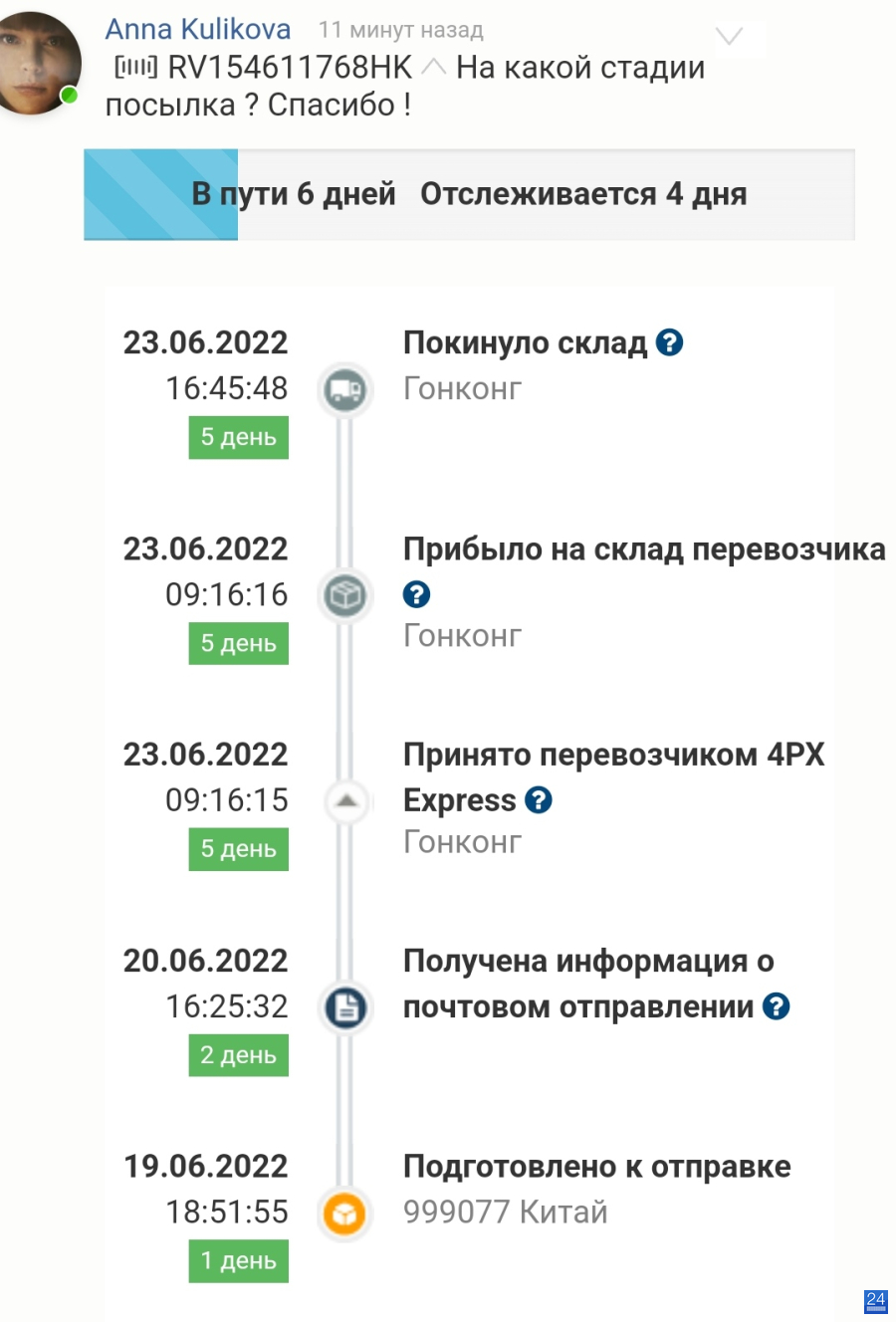Click the delivery progress bar
896x1322 pixels.
[469, 194]
